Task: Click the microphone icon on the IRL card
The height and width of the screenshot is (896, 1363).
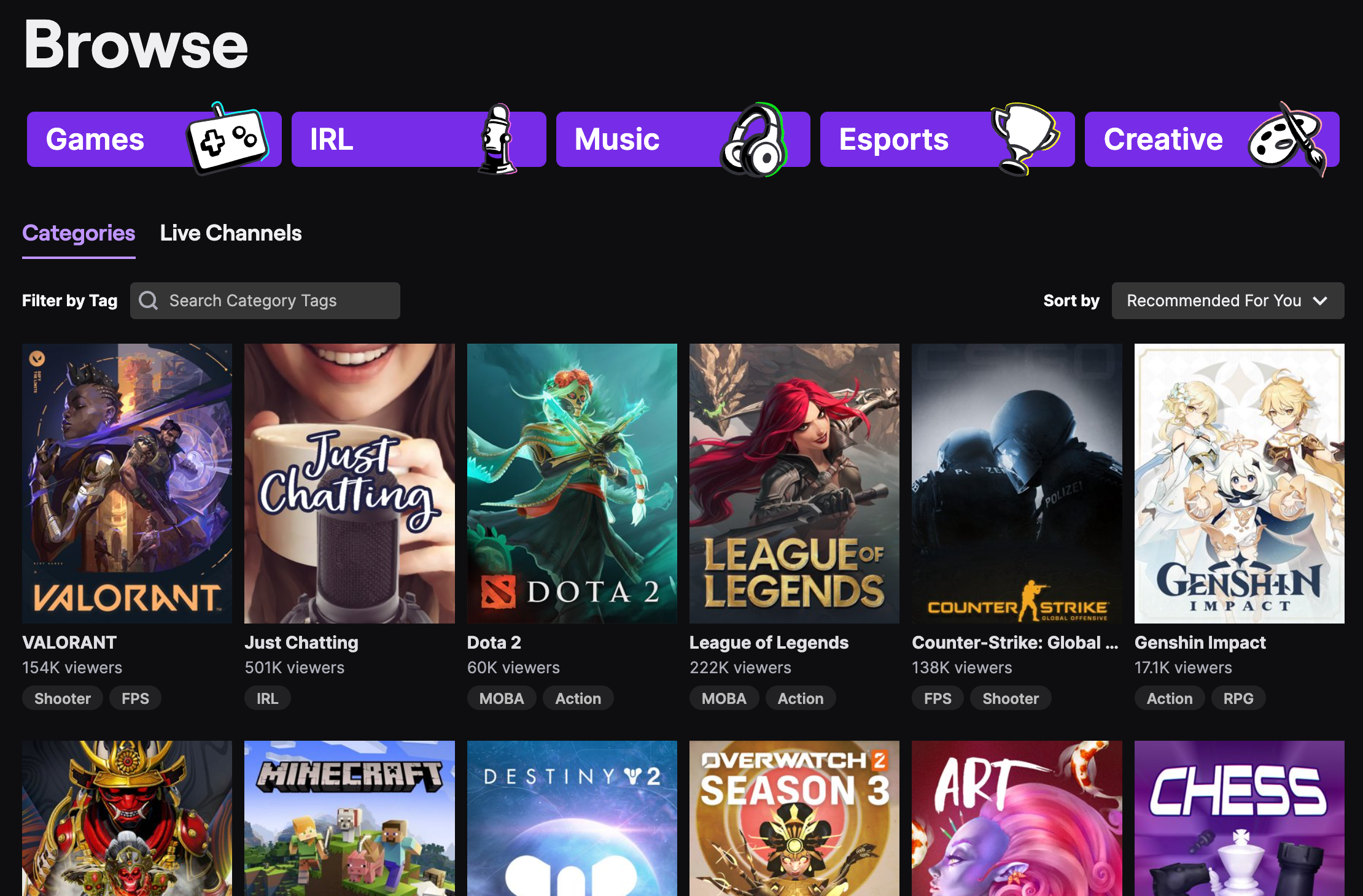Action: click(497, 139)
